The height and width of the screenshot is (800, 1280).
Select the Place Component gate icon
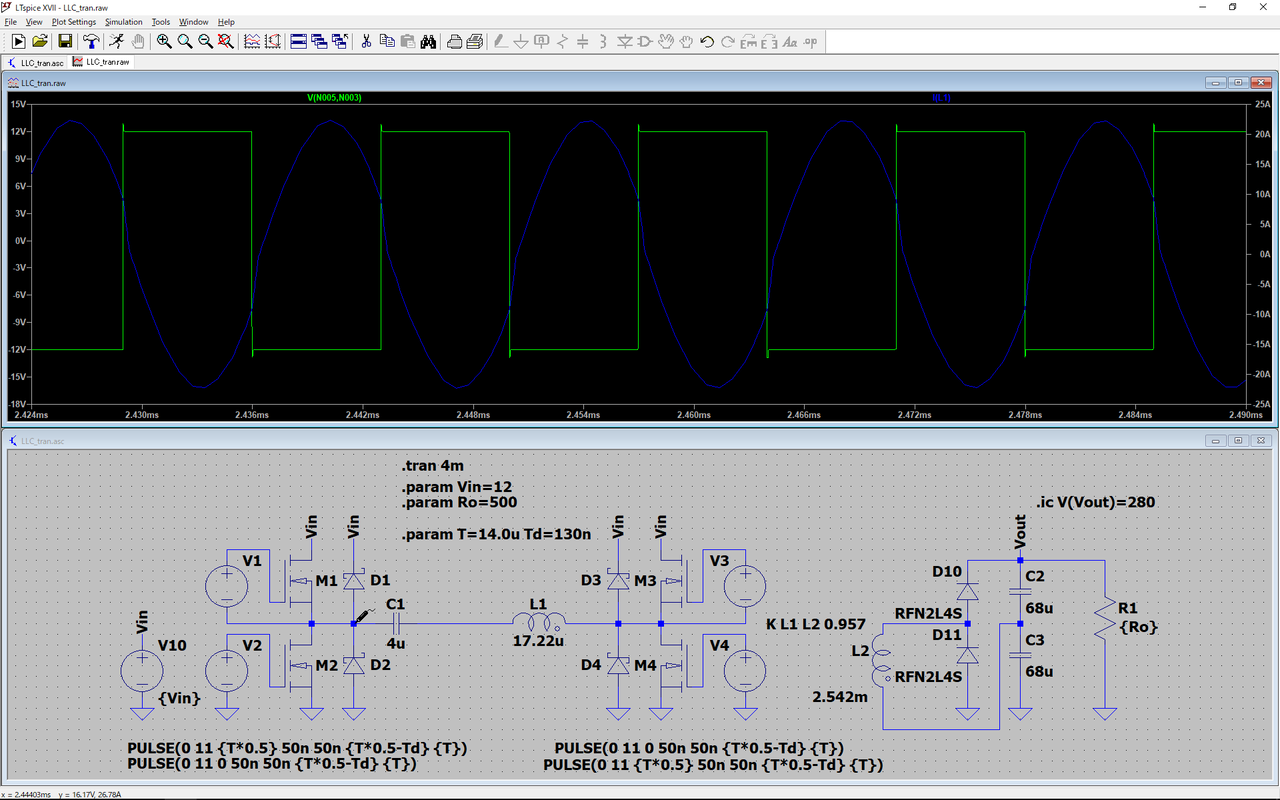(645, 41)
